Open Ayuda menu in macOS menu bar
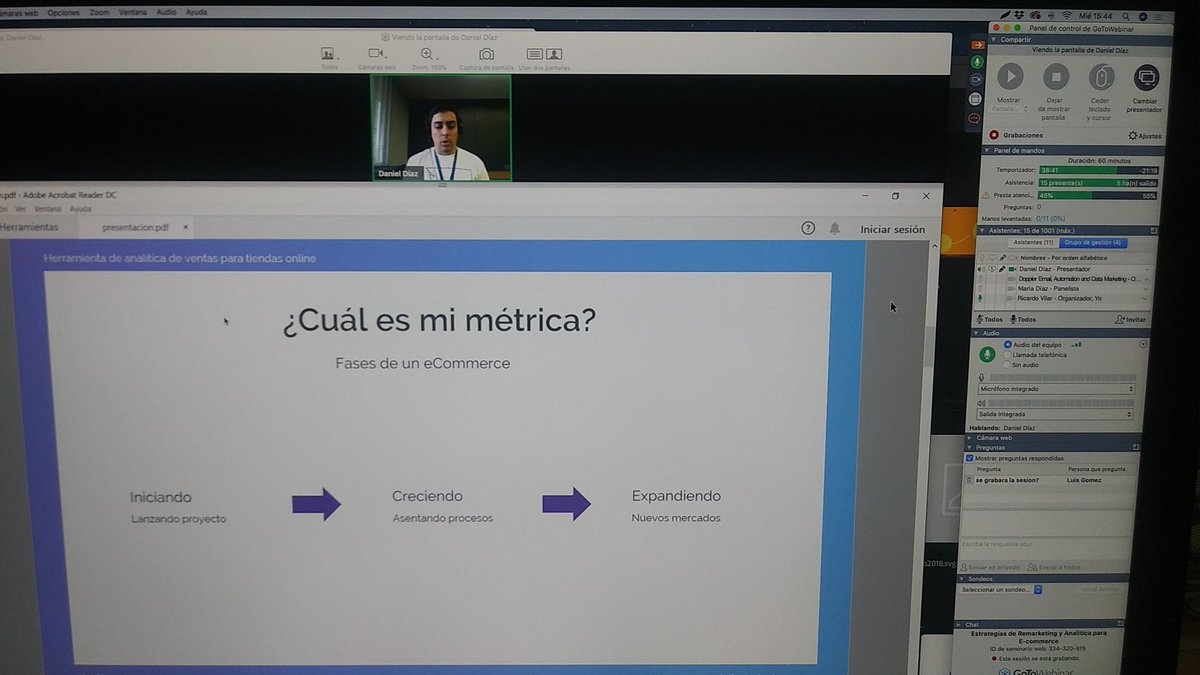The height and width of the screenshot is (675, 1200). [x=197, y=12]
